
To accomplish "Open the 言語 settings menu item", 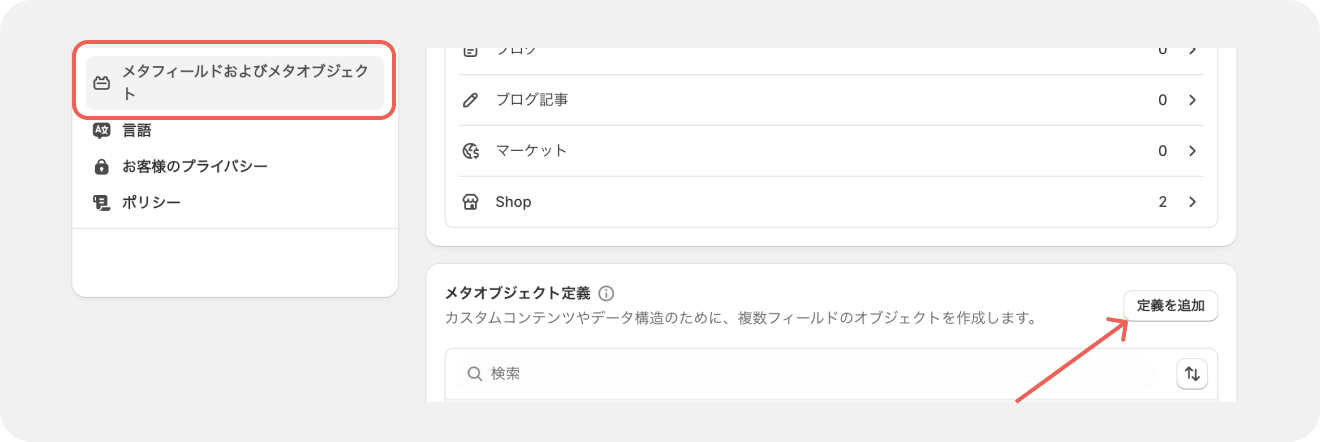I will click(137, 130).
